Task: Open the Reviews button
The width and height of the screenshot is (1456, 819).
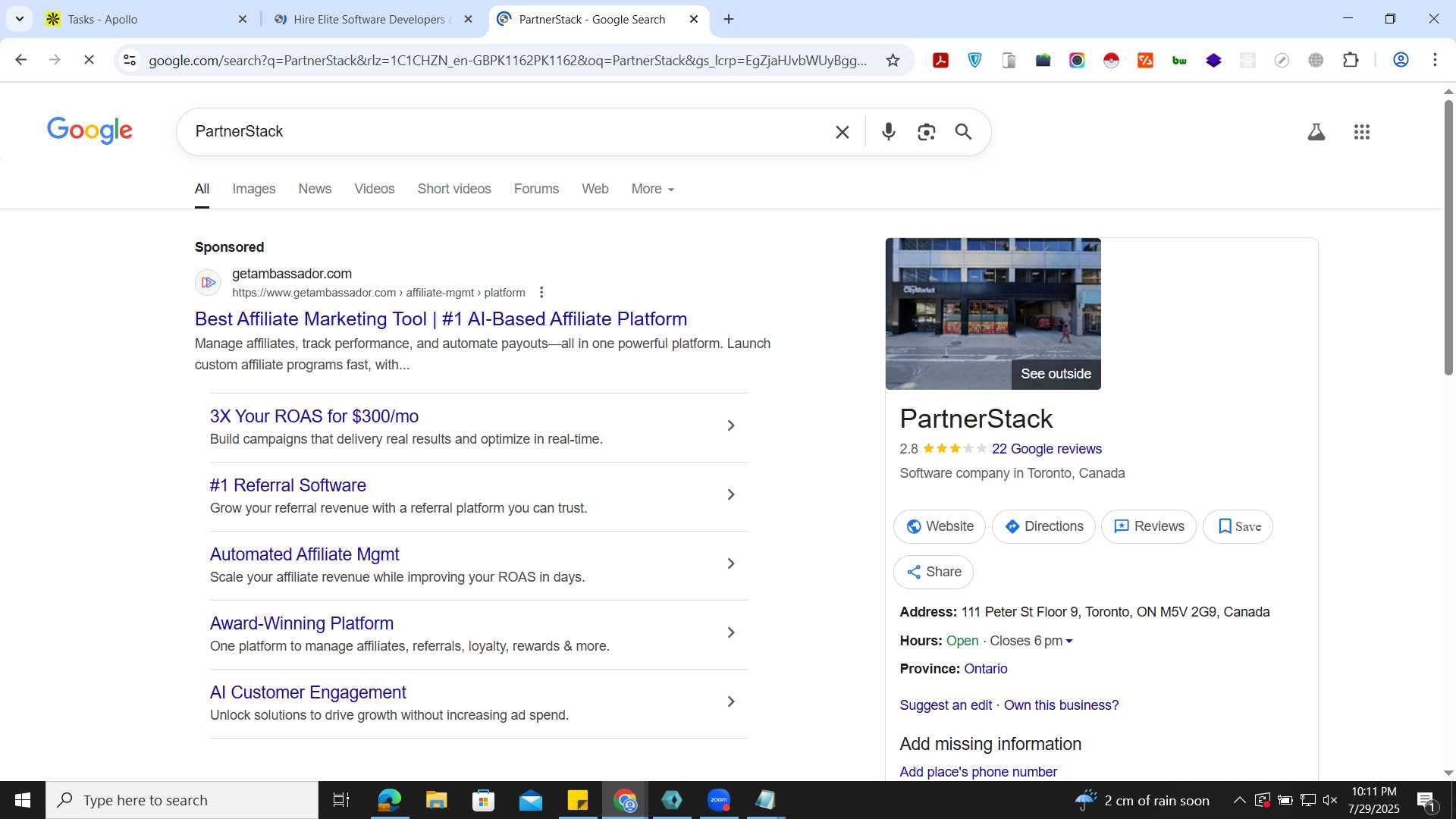Action: [x=1149, y=527]
